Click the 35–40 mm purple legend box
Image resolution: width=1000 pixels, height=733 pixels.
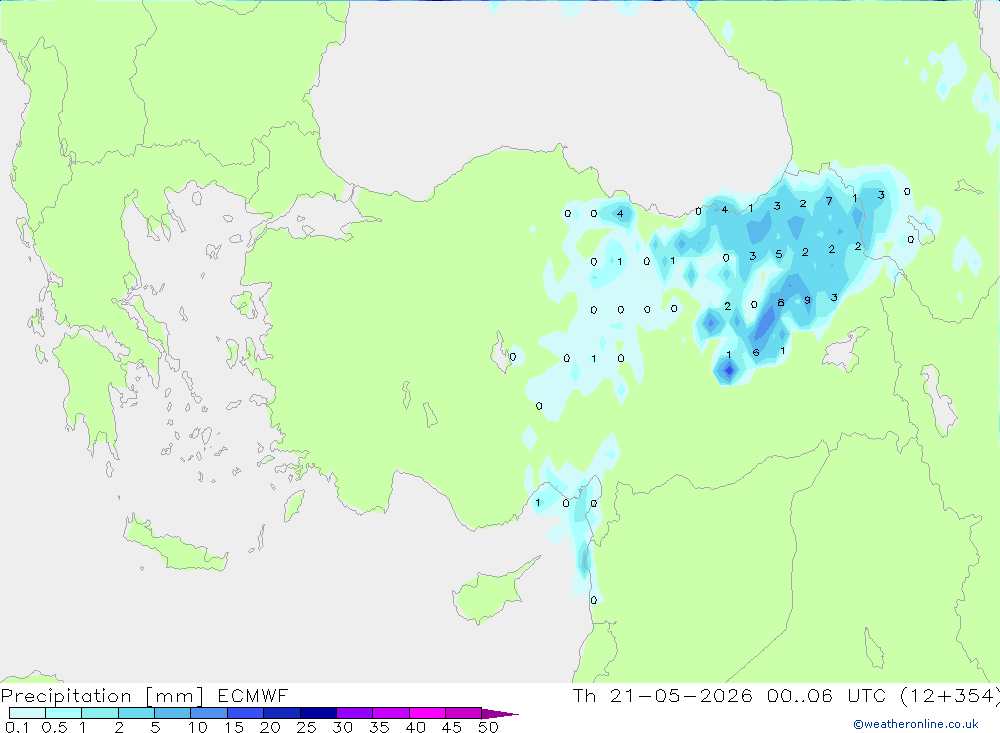point(391,713)
